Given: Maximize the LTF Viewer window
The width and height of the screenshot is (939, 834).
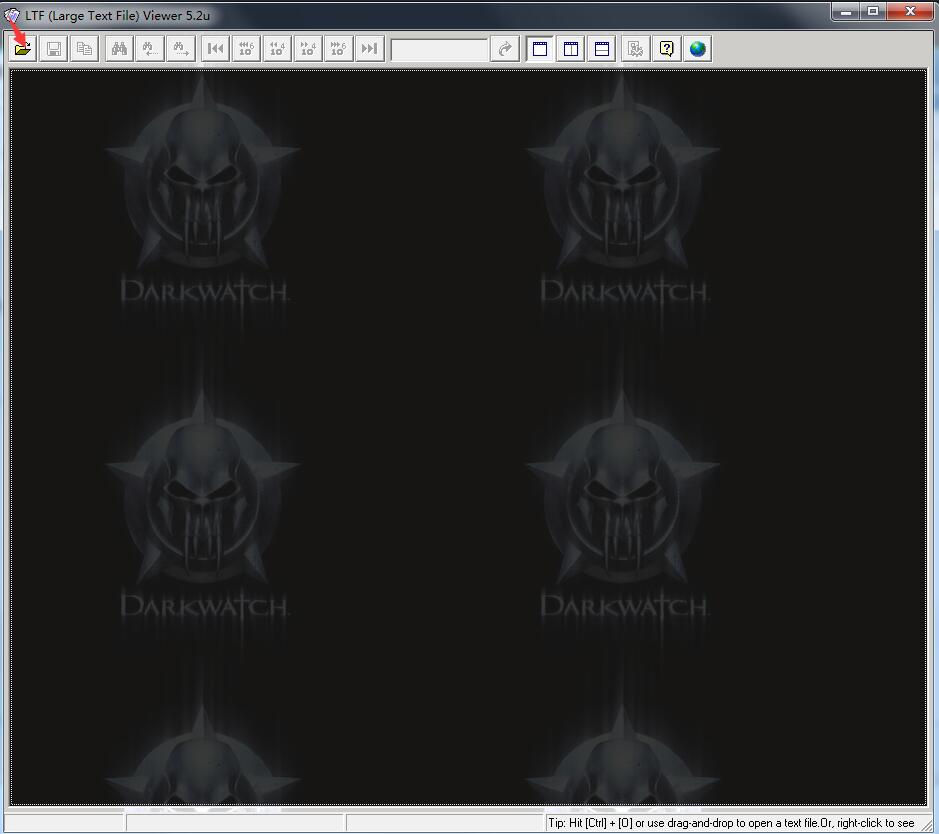Looking at the screenshot, I should pyautogui.click(x=873, y=11).
